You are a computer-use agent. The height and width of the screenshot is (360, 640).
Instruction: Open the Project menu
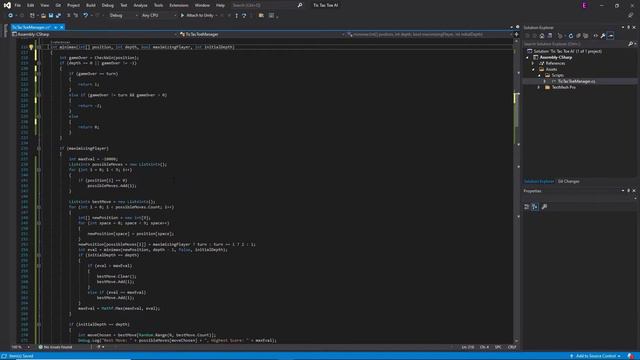(73, 5)
